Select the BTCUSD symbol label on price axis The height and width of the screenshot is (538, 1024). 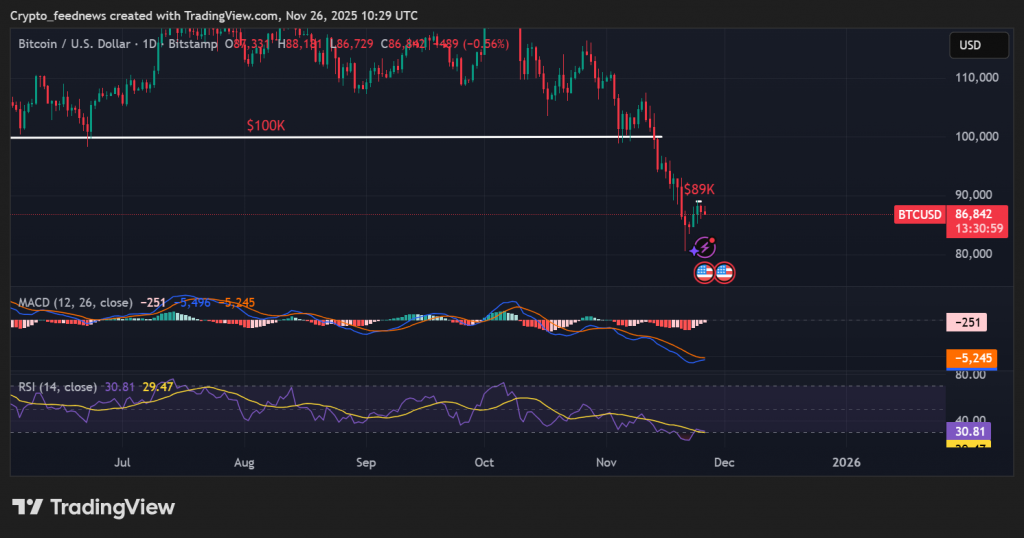pos(919,215)
